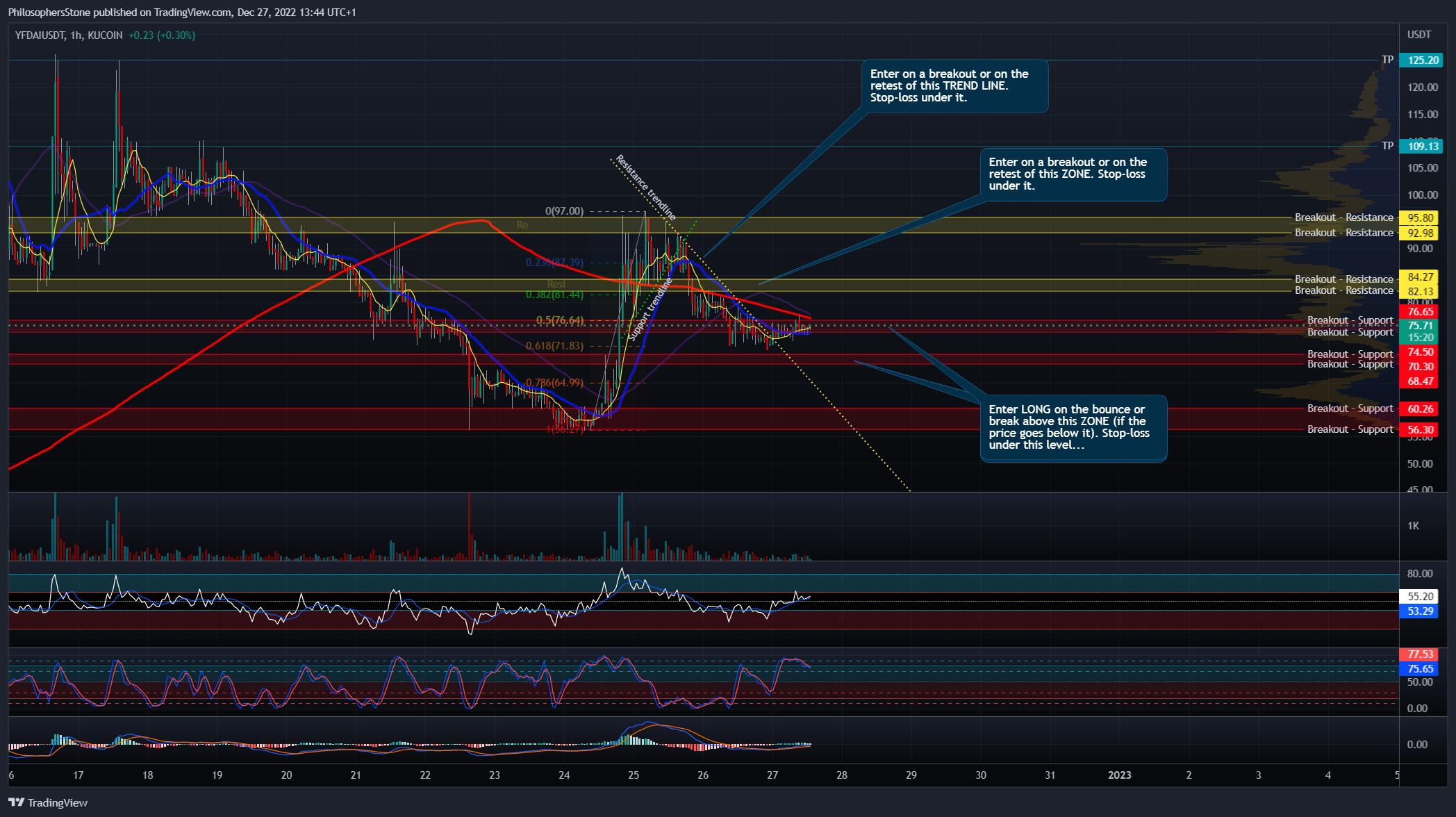Select the Support trendline text label
Image resolution: width=1456 pixels, height=817 pixels.
[x=650, y=309]
